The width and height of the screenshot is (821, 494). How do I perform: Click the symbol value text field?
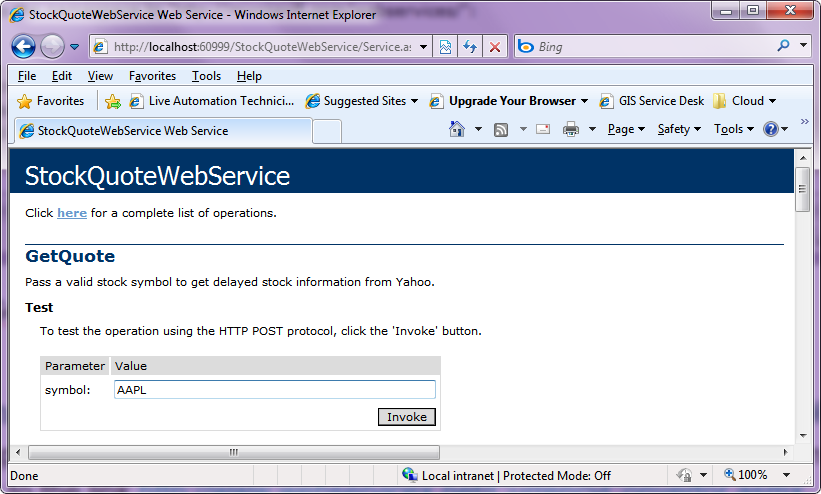[274, 390]
